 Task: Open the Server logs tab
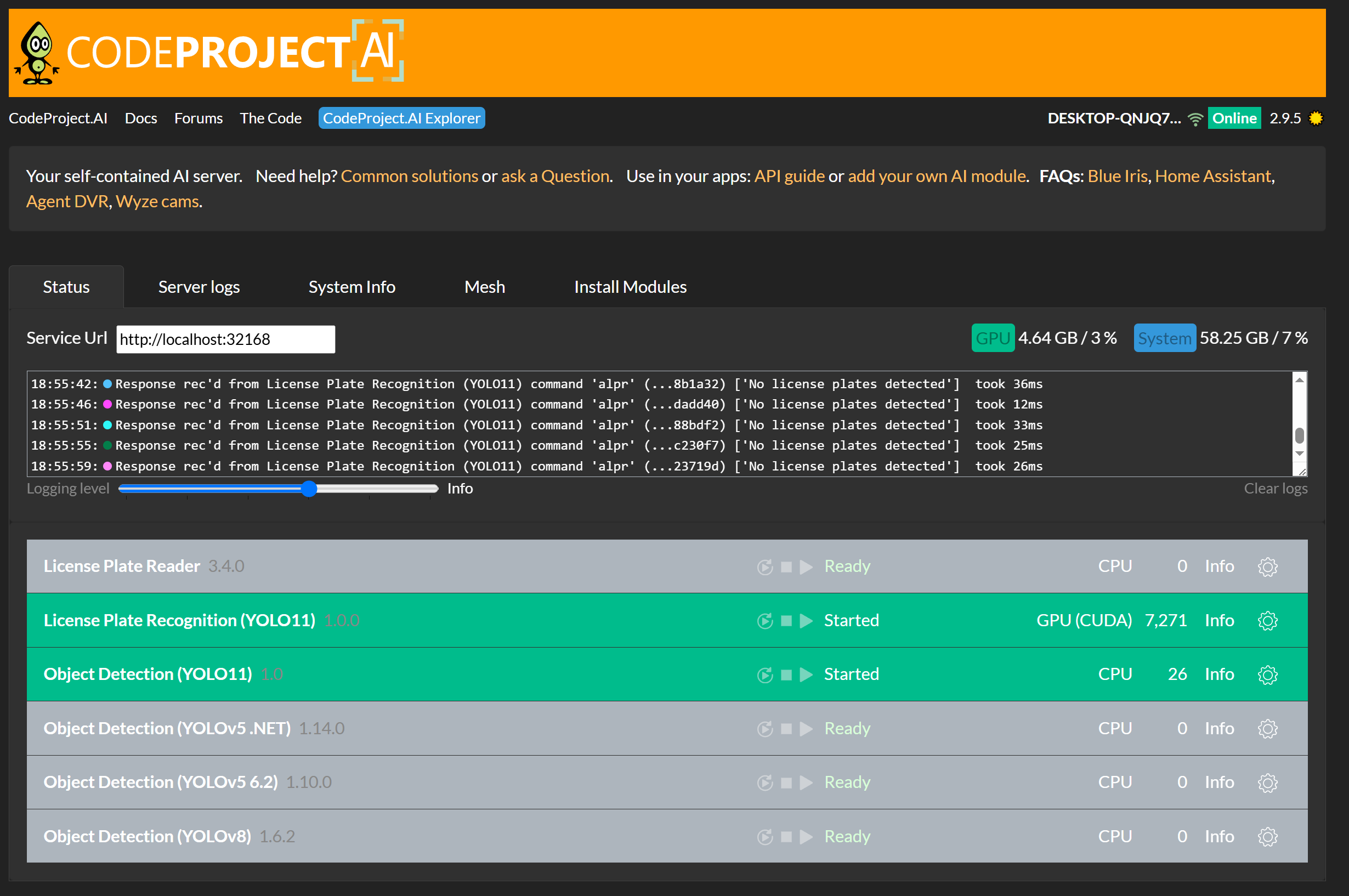point(199,287)
